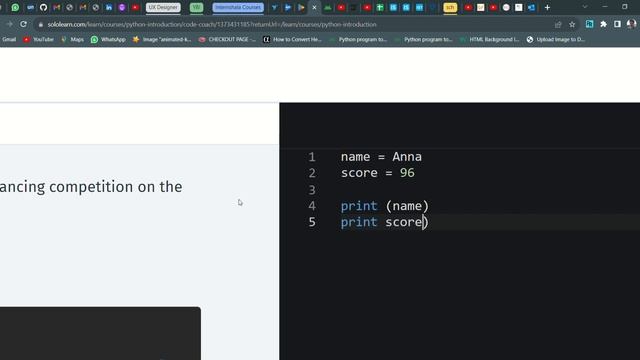
Task: Open the HTML Background bookmark
Action: click(x=489, y=39)
